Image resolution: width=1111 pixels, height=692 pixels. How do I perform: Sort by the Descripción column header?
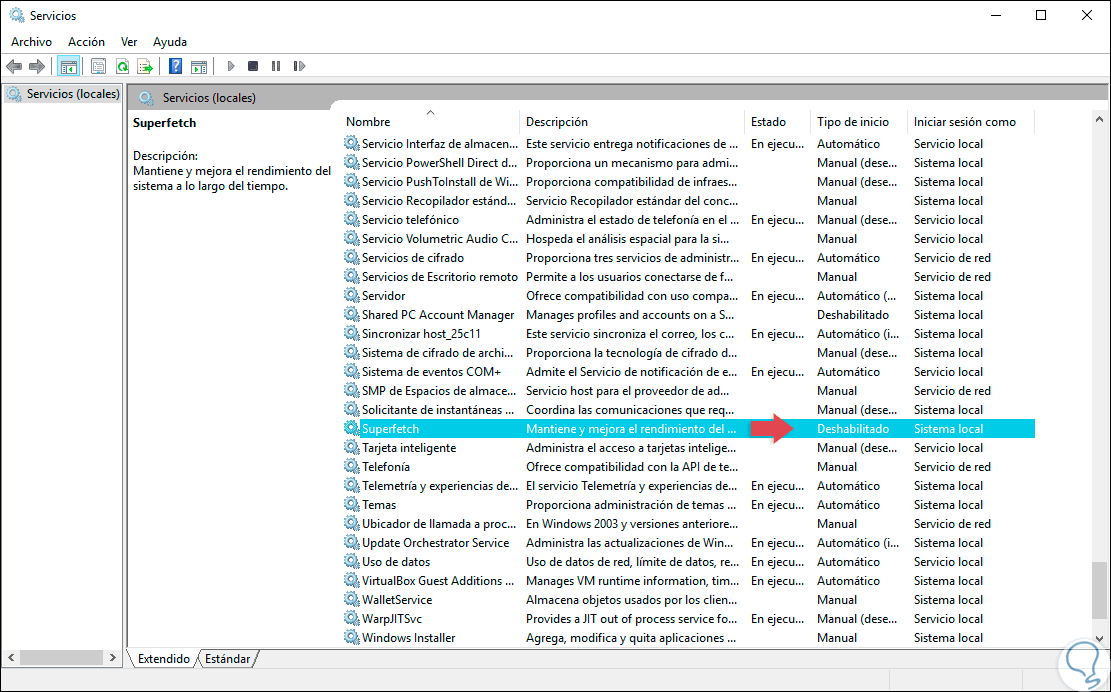coord(632,122)
